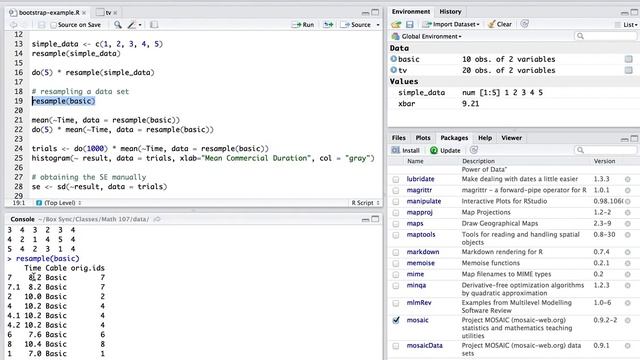View the basic dataset with its grid icon
This screenshot has width=640, height=360.
[629, 59]
